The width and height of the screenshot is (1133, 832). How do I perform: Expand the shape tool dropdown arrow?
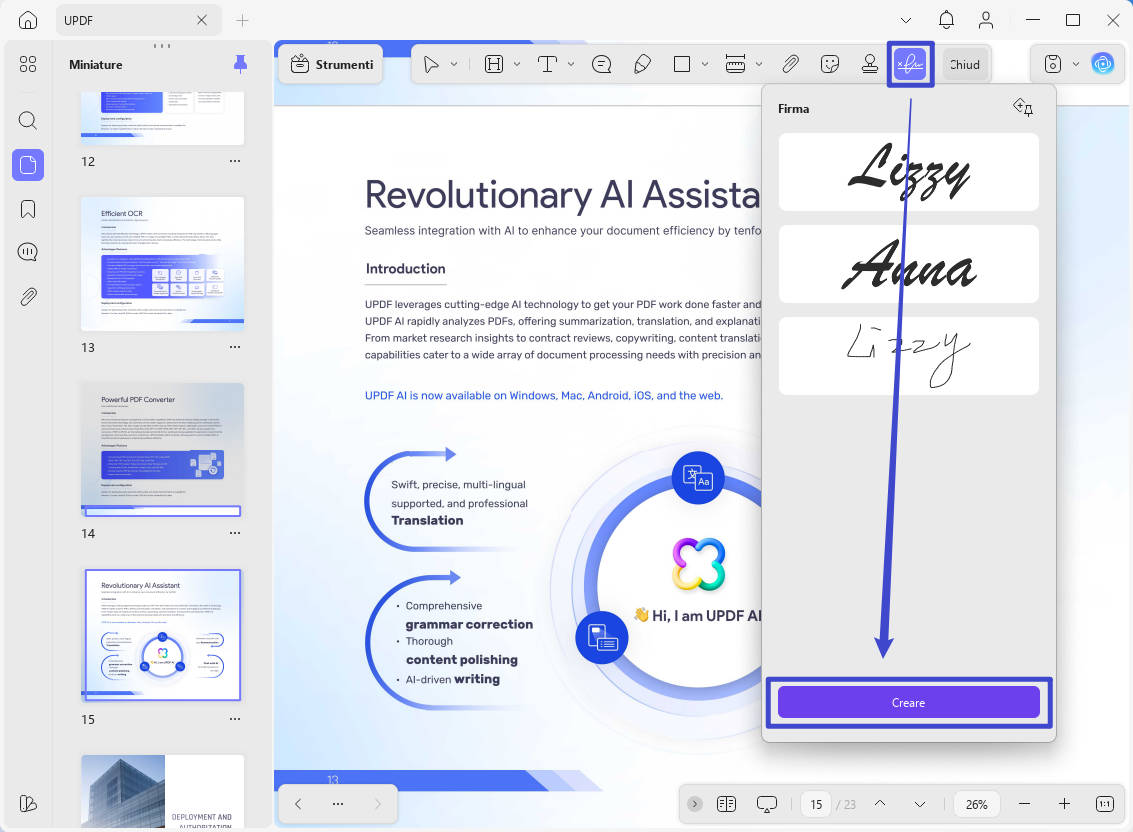[705, 64]
